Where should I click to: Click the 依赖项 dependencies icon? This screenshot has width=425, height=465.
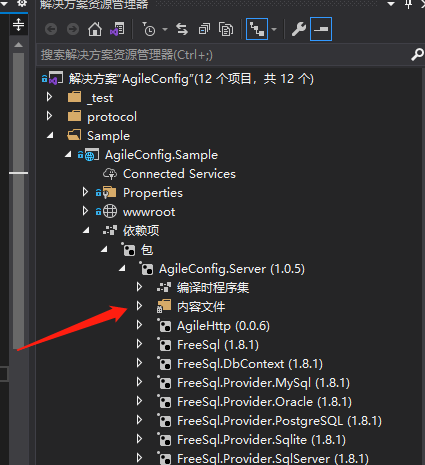[x=110, y=231]
